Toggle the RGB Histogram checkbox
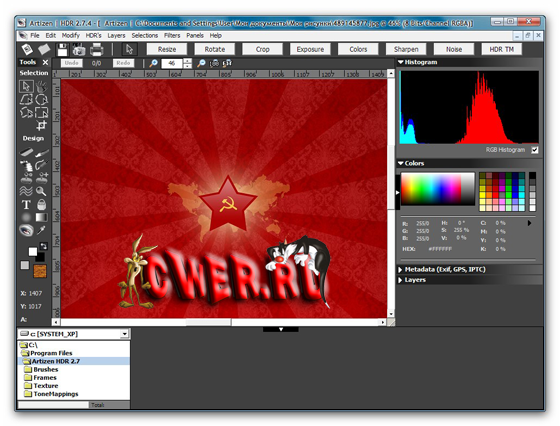This screenshot has height=426, width=560. pyautogui.click(x=535, y=150)
